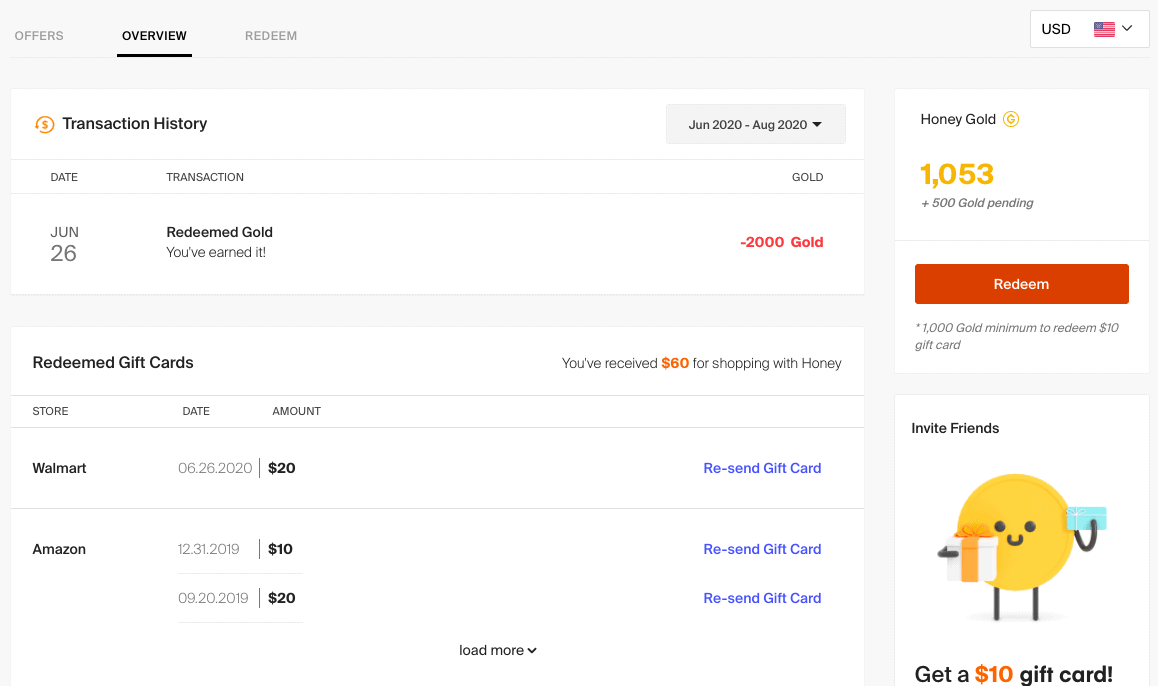
Task: Expand the load more gift cards list
Action: (x=497, y=650)
